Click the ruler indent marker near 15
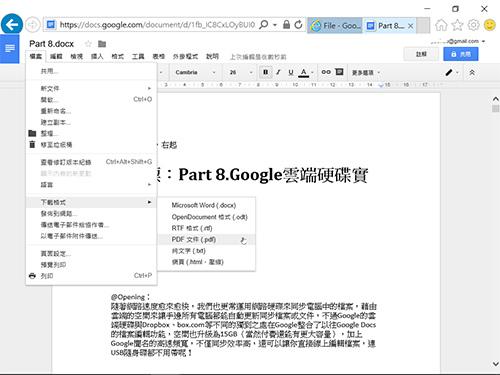The image size is (500, 375). point(381,85)
